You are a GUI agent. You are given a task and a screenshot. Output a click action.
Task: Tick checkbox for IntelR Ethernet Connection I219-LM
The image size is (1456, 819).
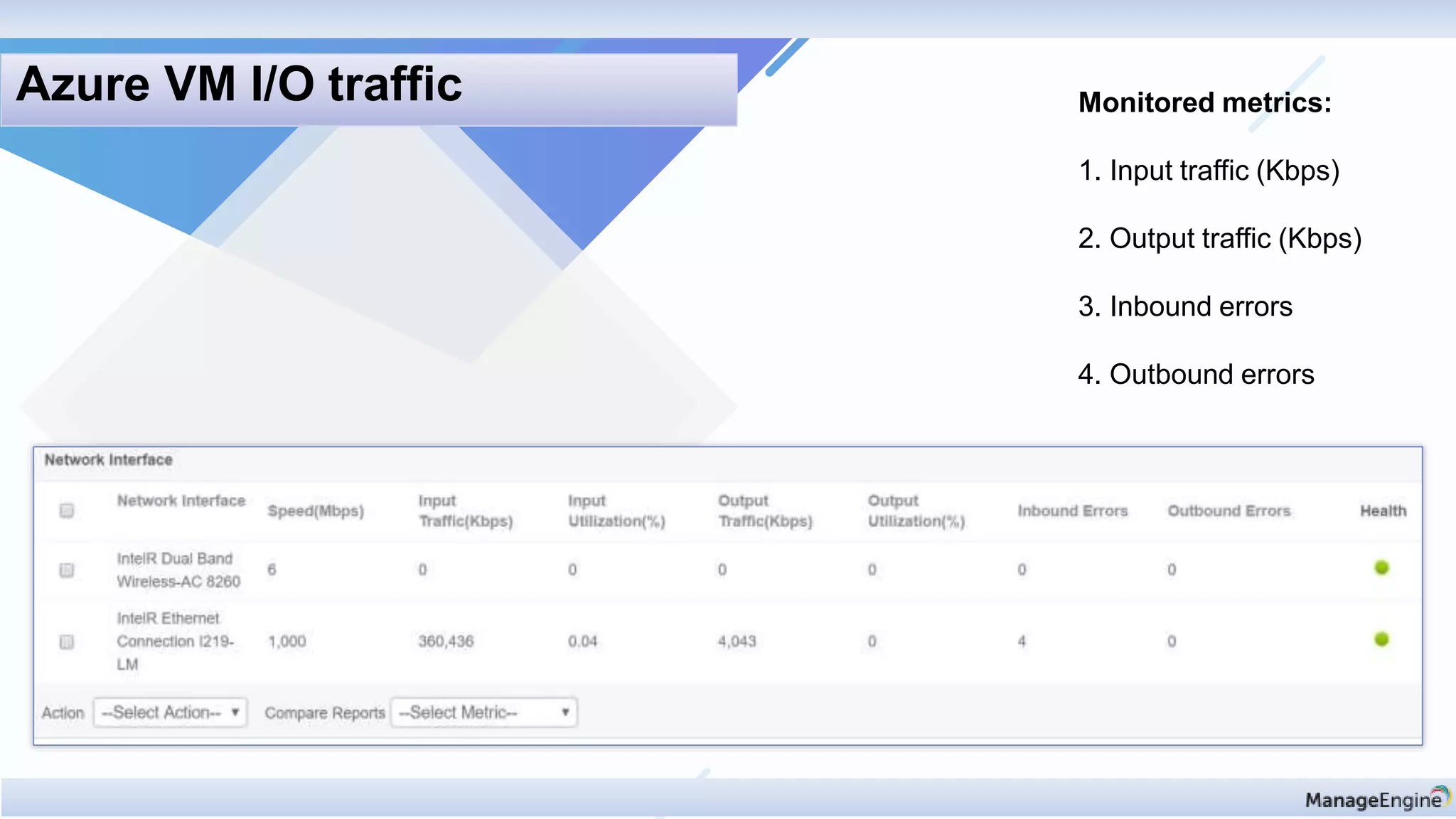click(x=67, y=642)
